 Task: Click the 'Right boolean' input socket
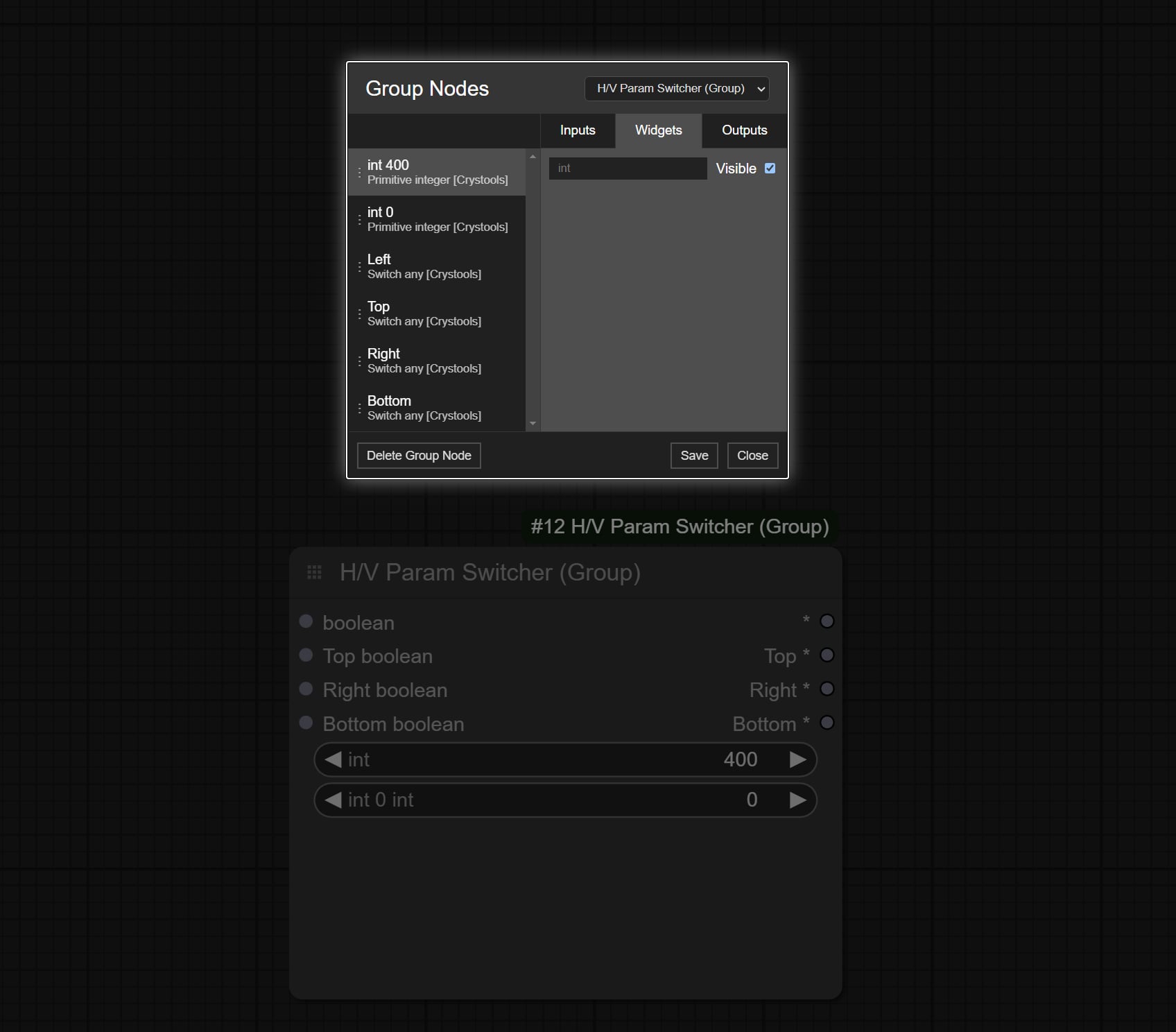coord(306,689)
